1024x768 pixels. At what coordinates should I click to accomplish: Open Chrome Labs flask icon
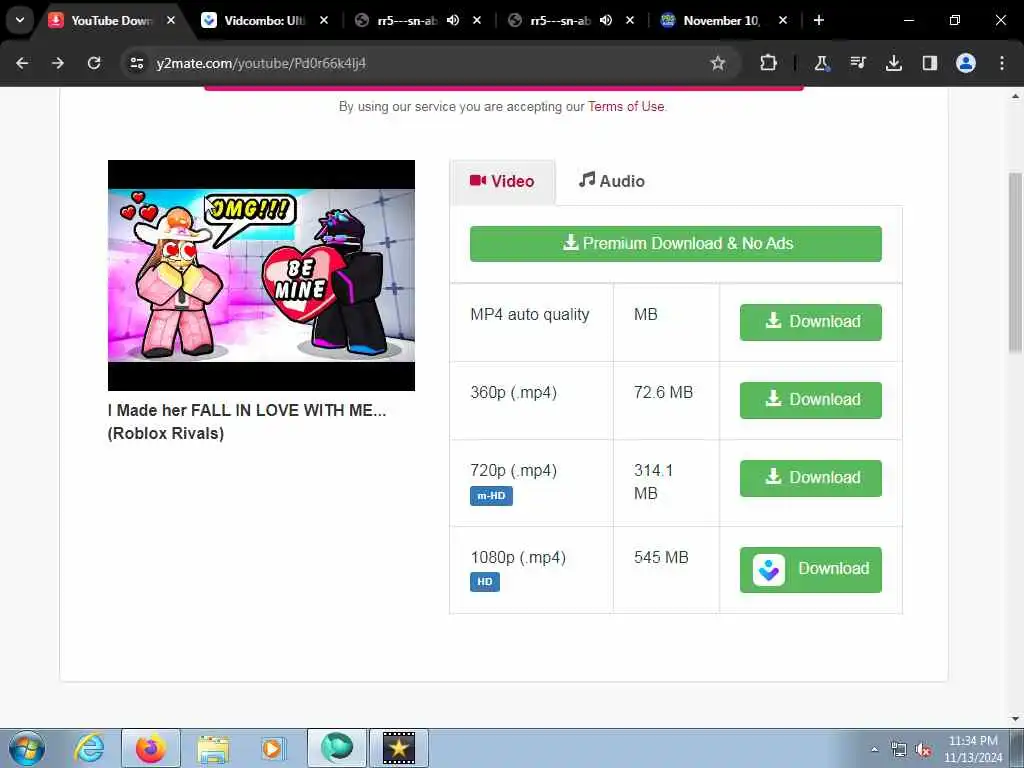pos(821,63)
